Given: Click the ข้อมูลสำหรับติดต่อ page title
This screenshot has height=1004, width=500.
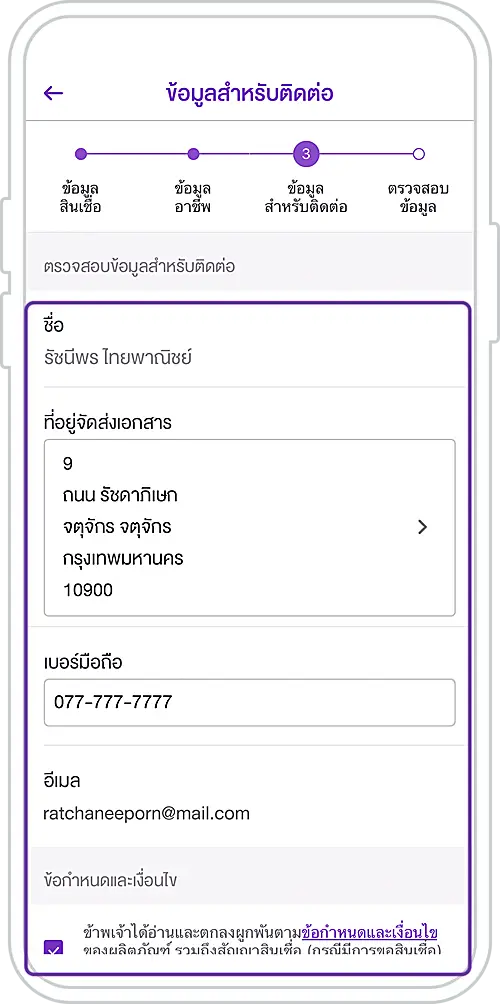Looking at the screenshot, I should point(250,93).
